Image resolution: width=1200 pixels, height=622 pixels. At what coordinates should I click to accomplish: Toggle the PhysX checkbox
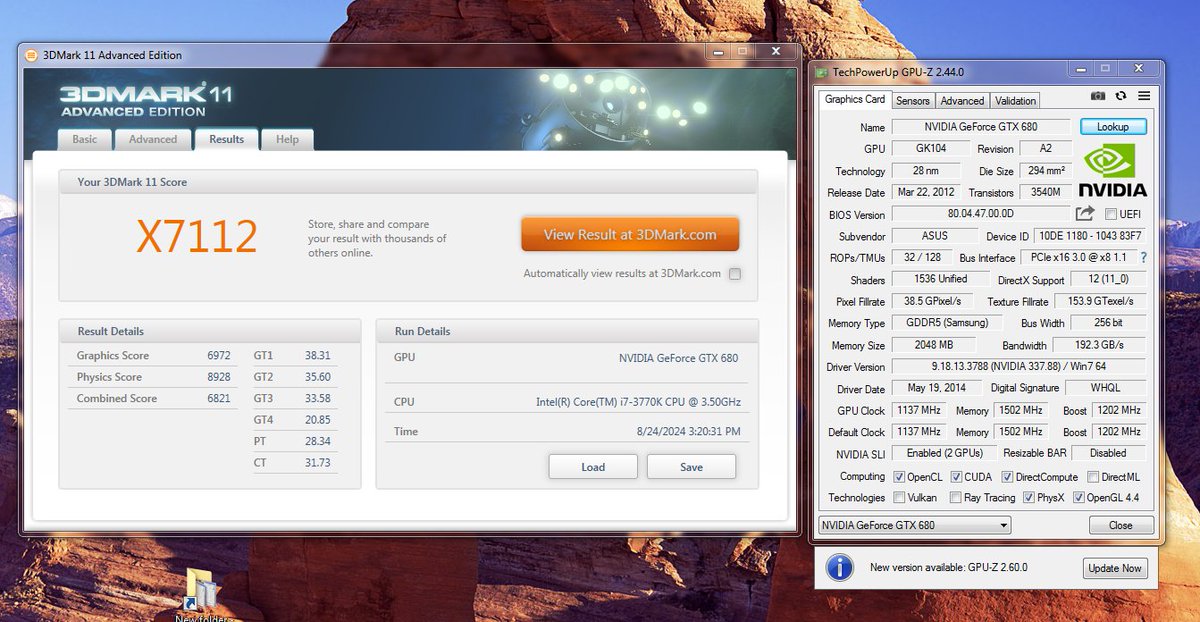tap(1027, 497)
